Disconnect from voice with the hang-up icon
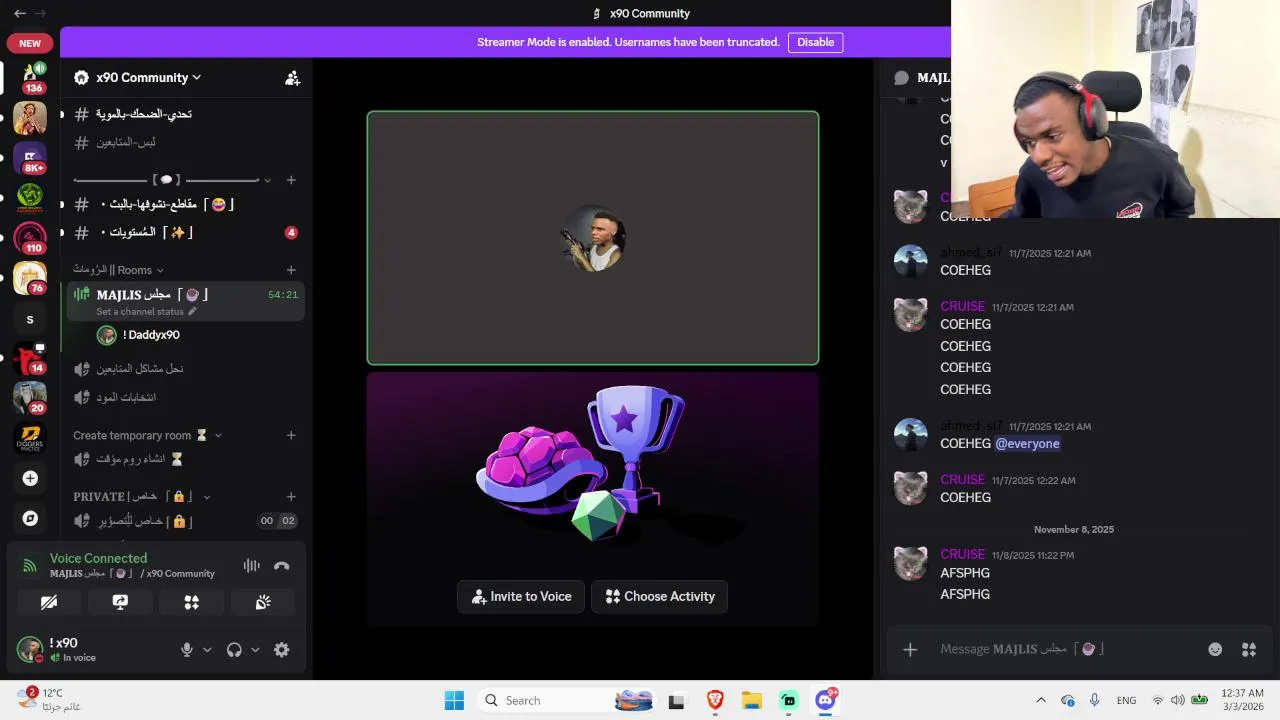Viewport: 1280px width, 720px height. coord(282,566)
